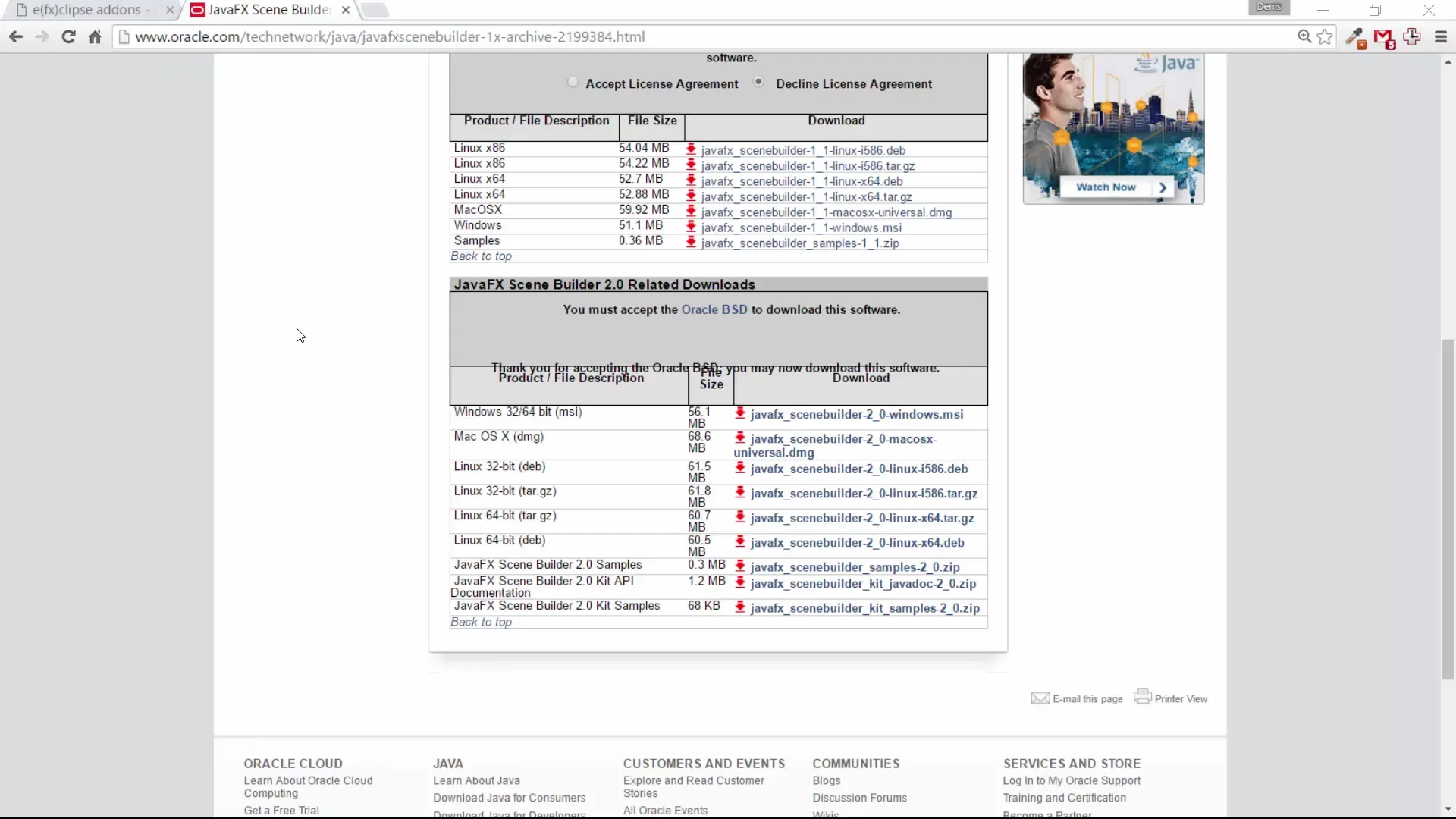The image size is (1456, 819).
Task: Click download arrow icon for 1_1-macosx-universal.dmg
Action: pyautogui.click(x=691, y=212)
